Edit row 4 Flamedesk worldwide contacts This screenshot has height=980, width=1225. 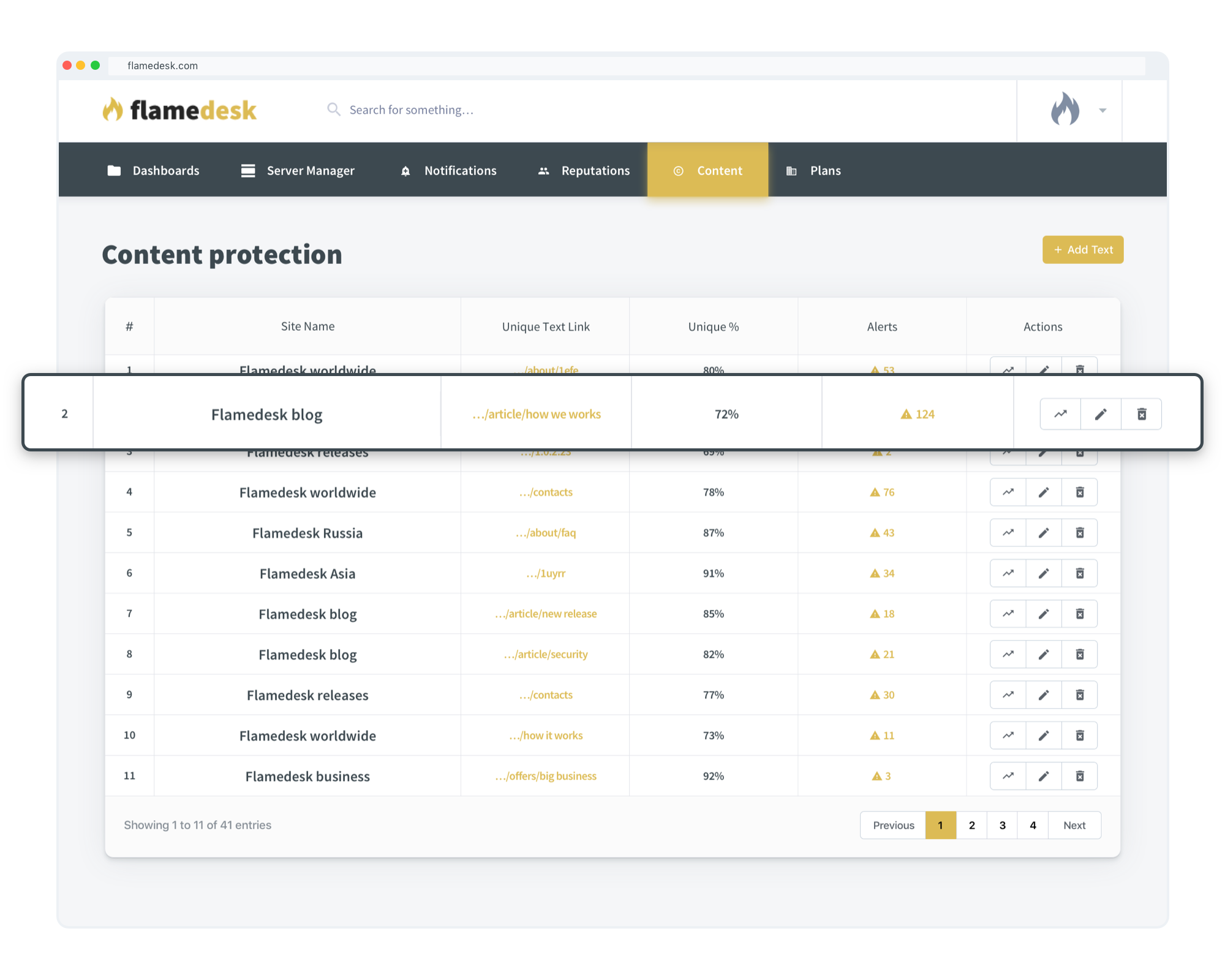[1044, 492]
